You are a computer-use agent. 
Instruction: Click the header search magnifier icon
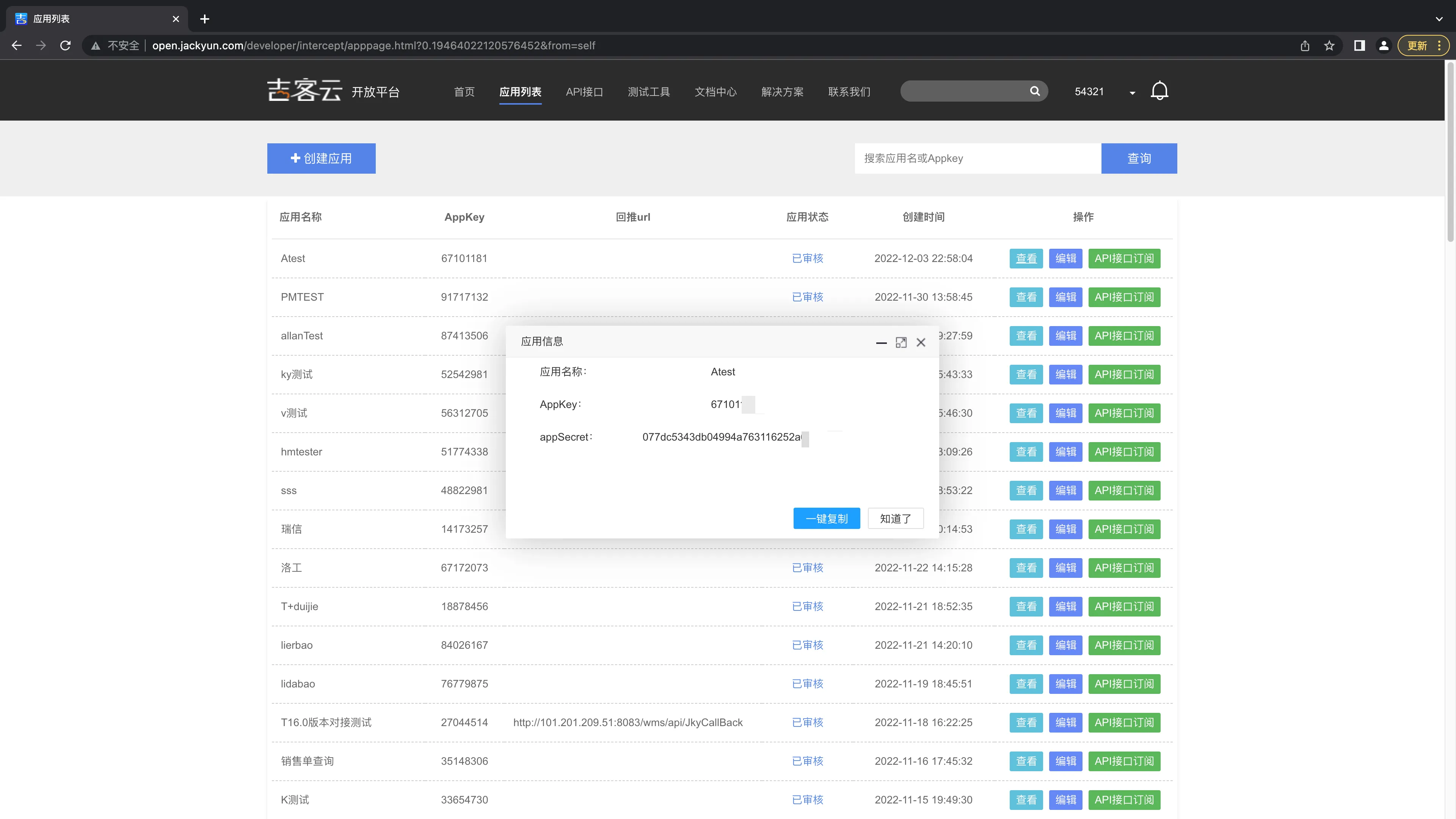pyautogui.click(x=1035, y=91)
